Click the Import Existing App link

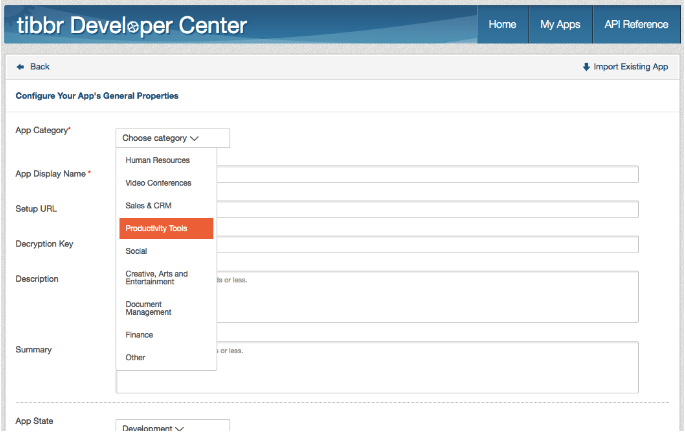(x=626, y=67)
